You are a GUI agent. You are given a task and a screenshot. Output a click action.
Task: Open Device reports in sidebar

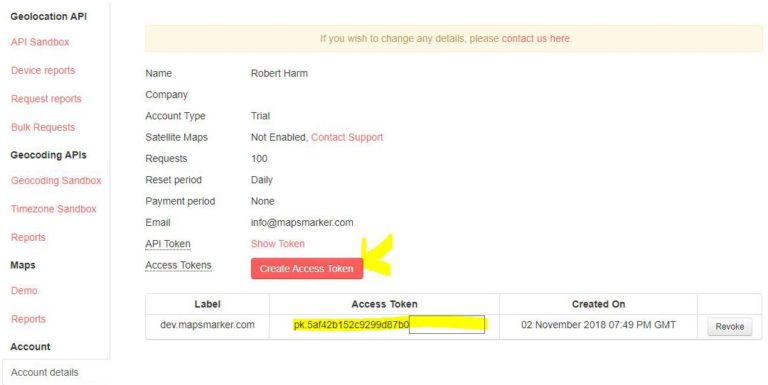(43, 71)
